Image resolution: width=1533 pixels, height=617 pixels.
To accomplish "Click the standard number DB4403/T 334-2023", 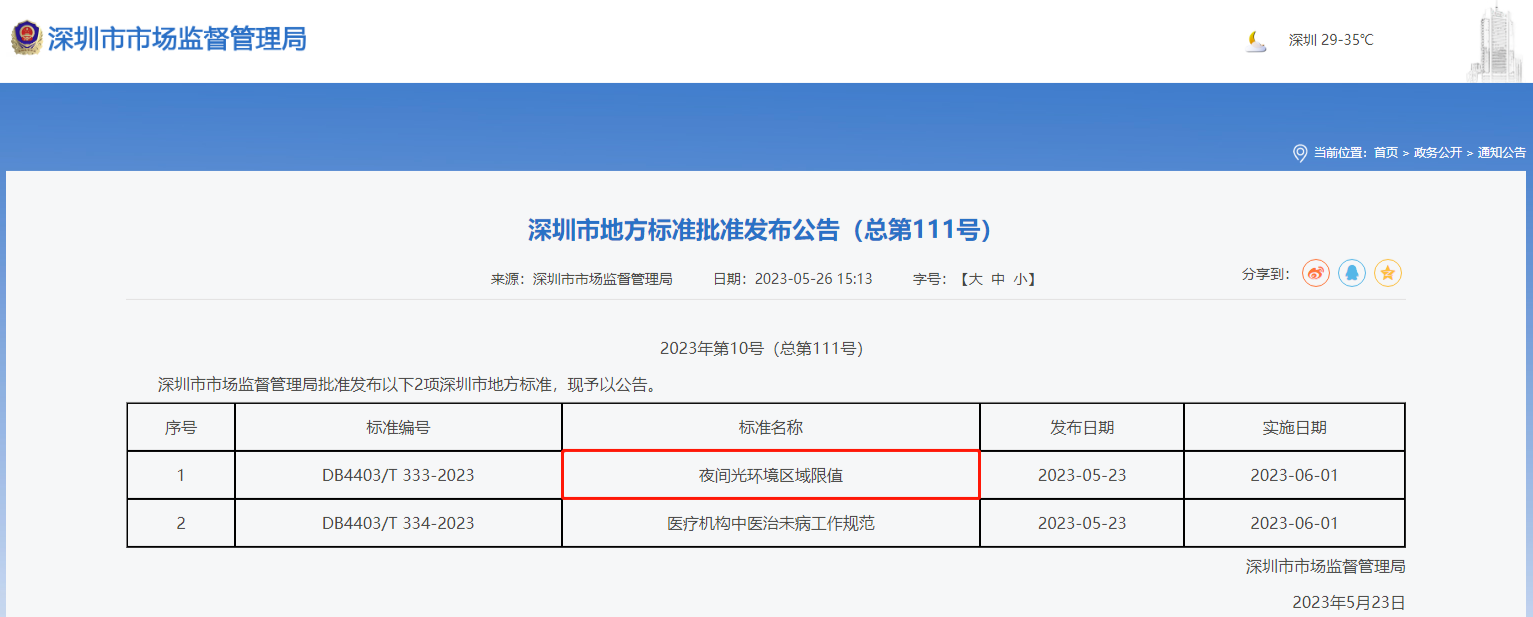I will click(x=398, y=523).
